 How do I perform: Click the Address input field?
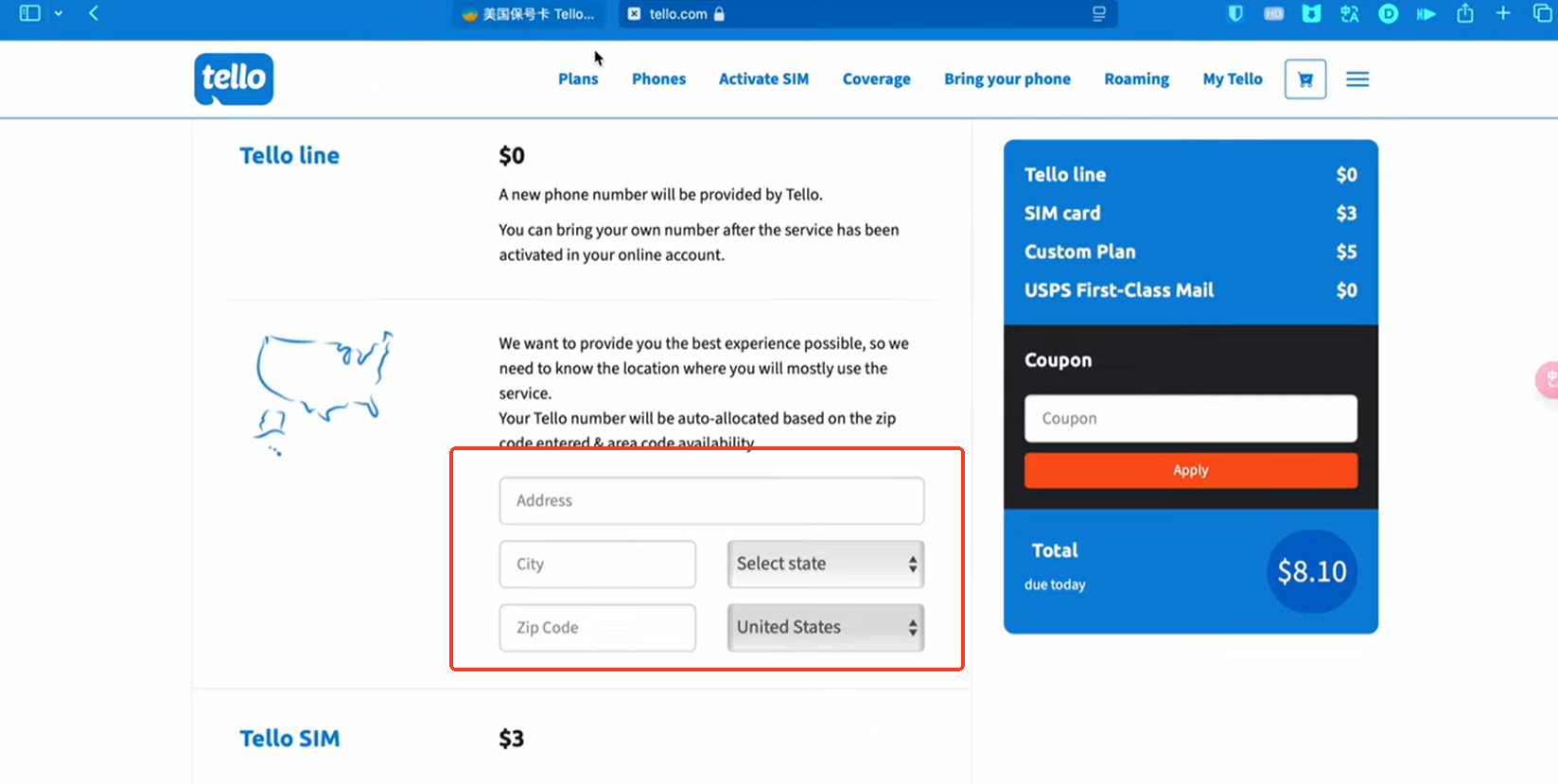711,500
